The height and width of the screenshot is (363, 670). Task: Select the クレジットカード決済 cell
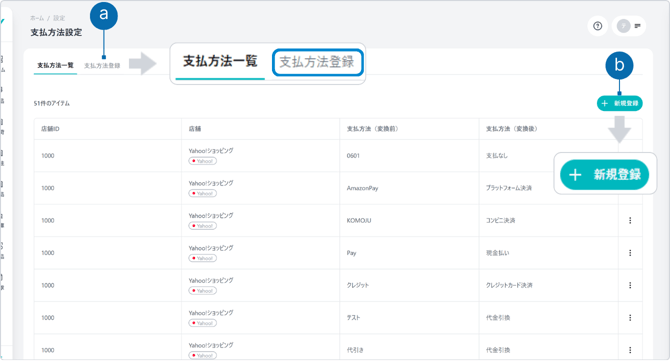[509, 285]
